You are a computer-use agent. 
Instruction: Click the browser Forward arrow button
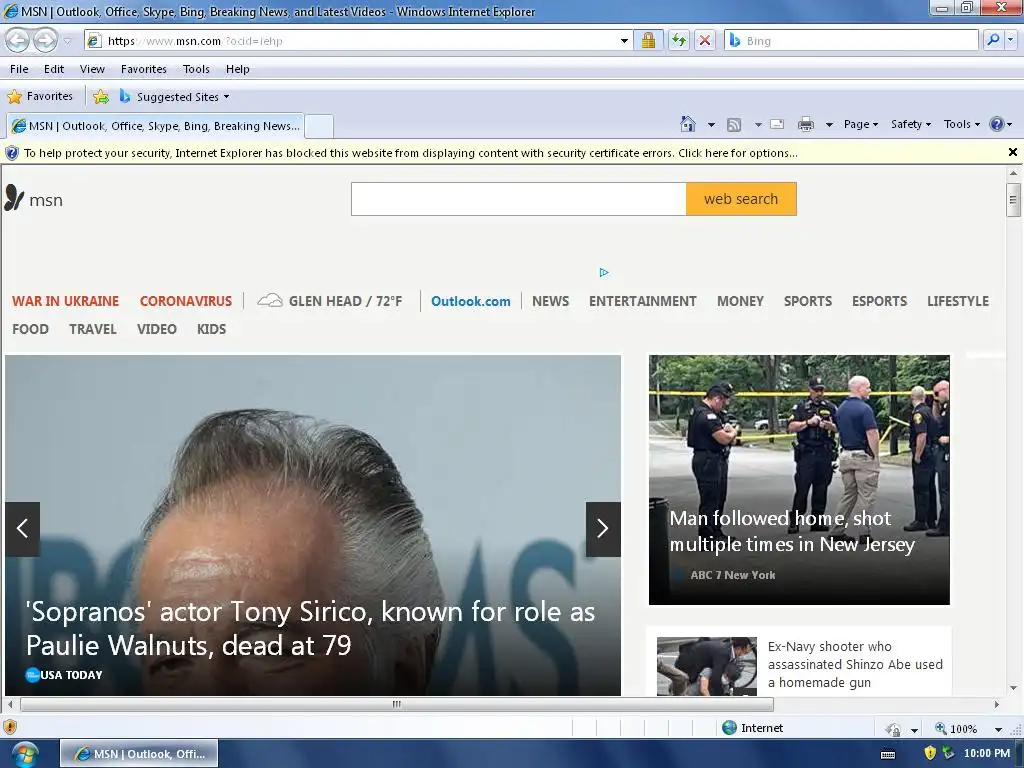click(x=45, y=40)
